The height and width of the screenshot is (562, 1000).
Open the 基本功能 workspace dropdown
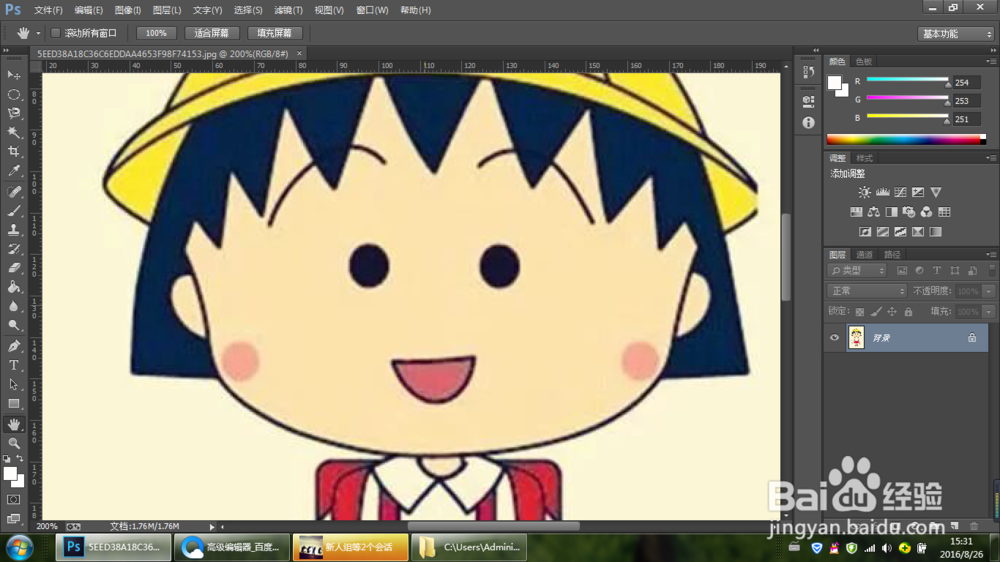(x=955, y=34)
